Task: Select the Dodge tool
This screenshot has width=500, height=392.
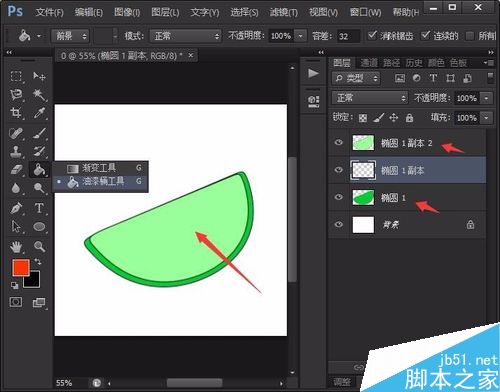Action: click(39, 188)
